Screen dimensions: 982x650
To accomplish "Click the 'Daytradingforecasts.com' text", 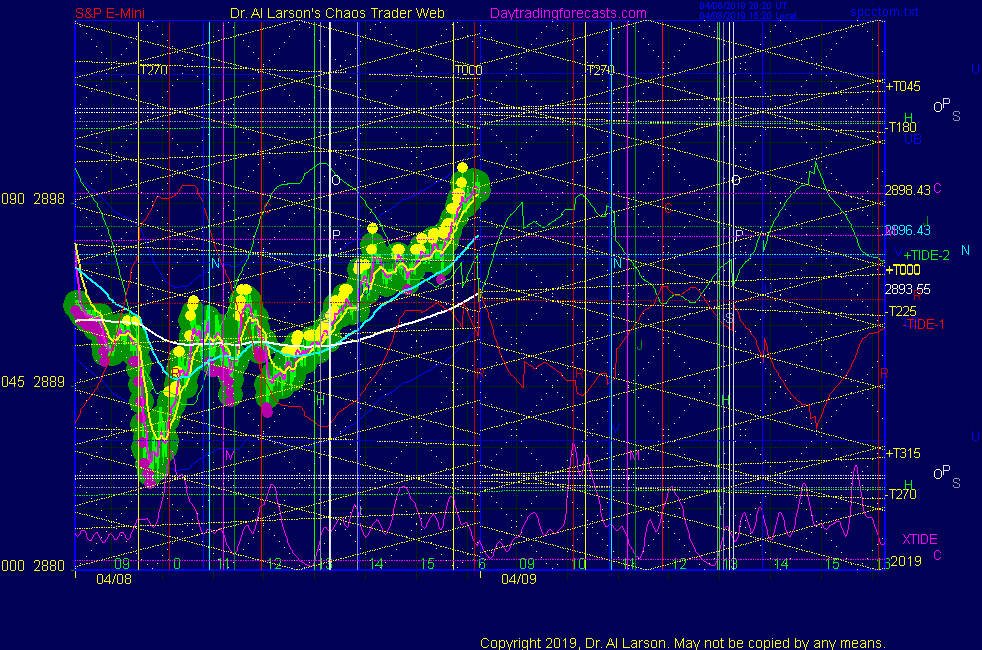I will (568, 13).
